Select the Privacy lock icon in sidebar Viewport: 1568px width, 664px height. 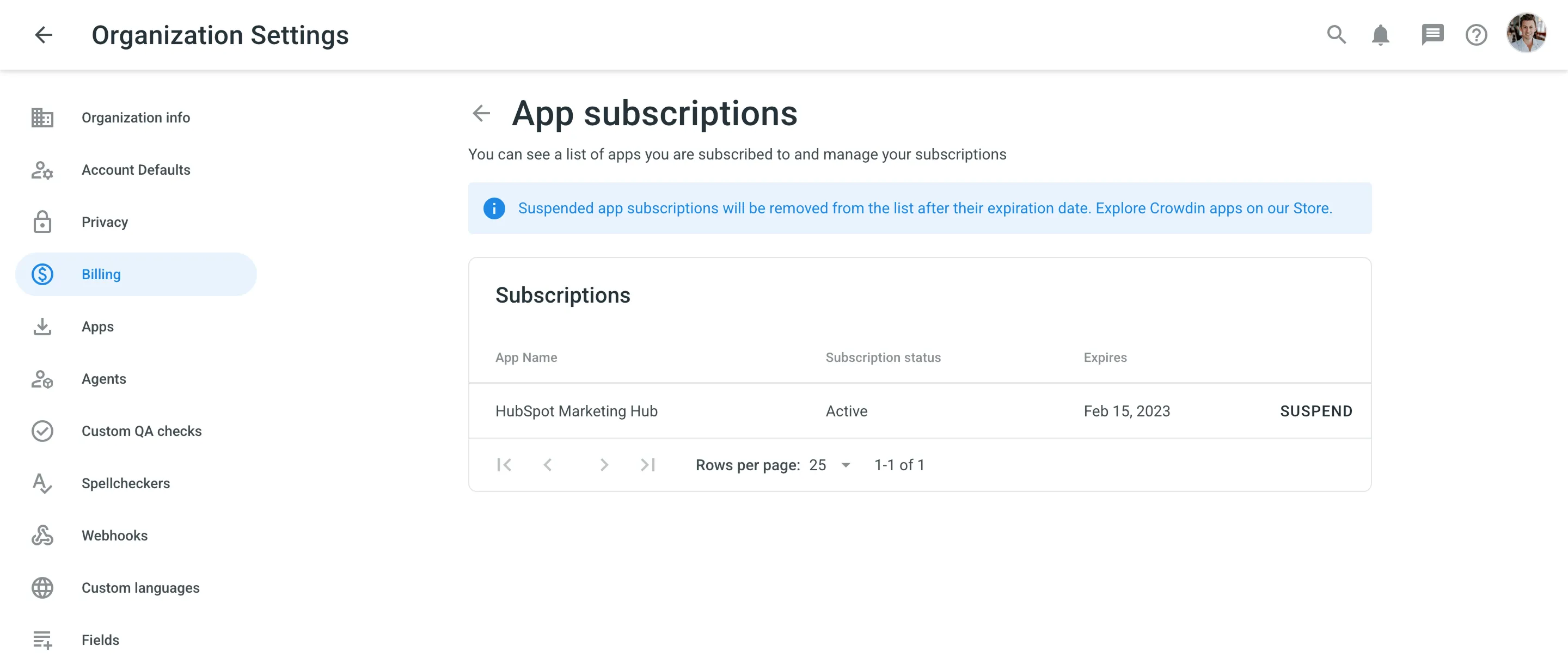pyautogui.click(x=42, y=222)
